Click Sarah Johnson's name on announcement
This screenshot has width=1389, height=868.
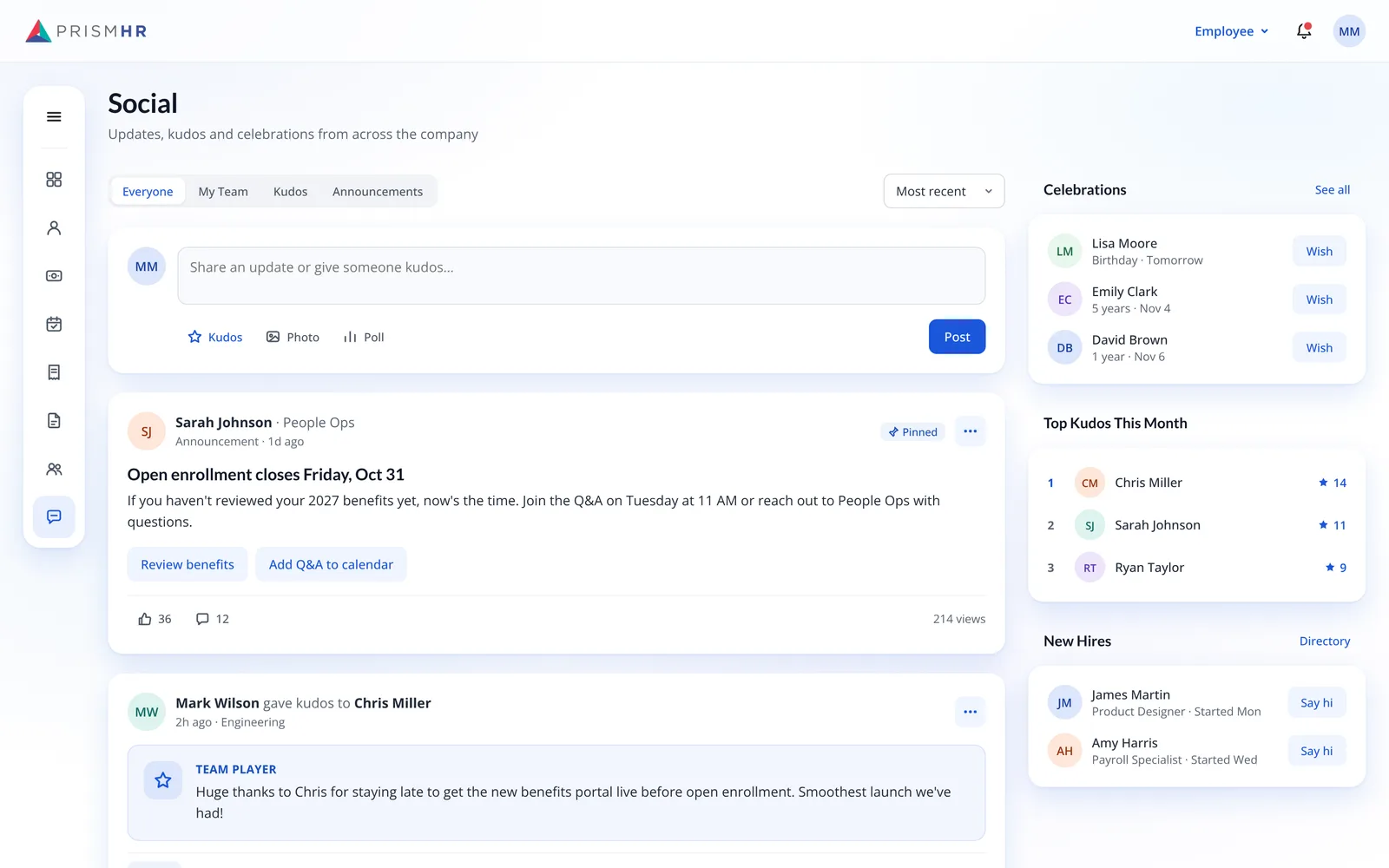(223, 423)
